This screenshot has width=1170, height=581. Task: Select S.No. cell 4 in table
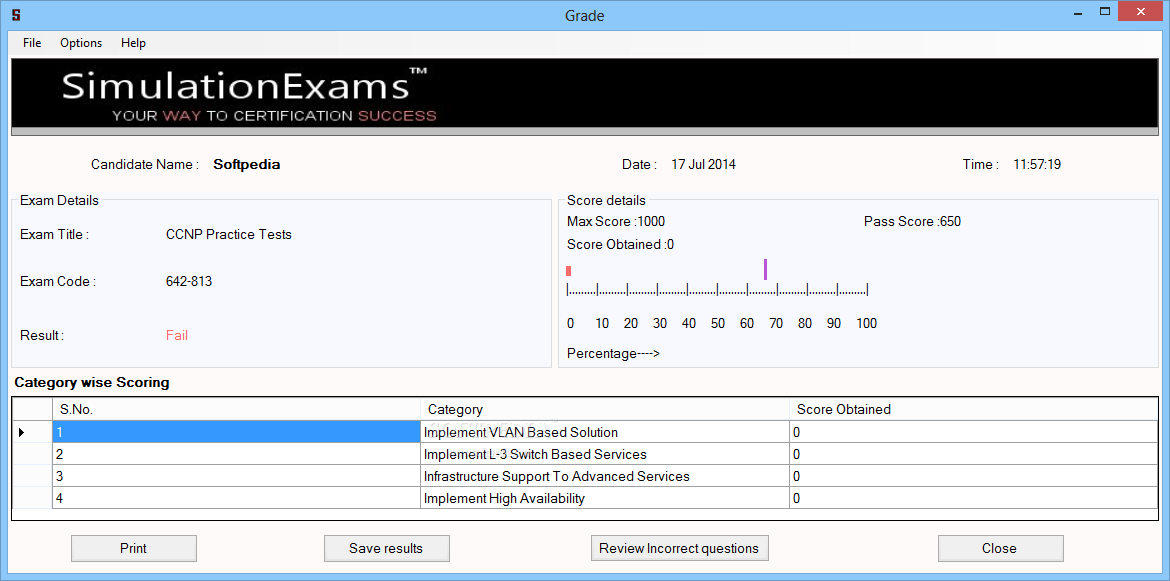[x=237, y=497]
